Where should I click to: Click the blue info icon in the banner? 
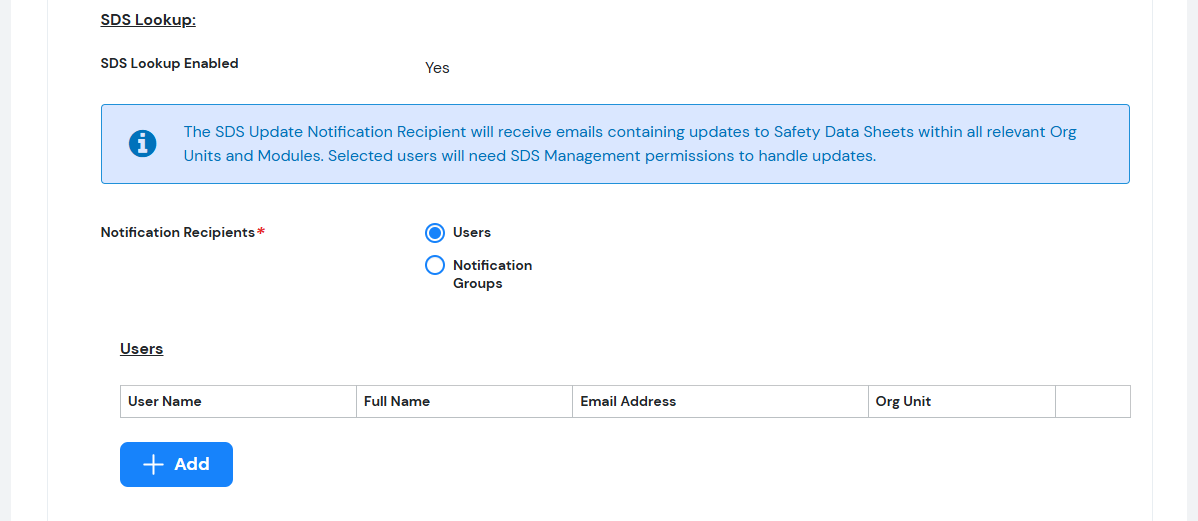(x=143, y=144)
